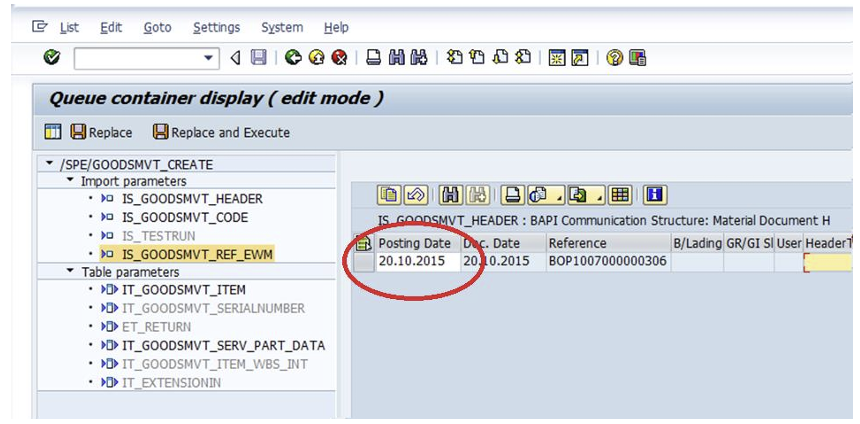
Task: Click the Posting Date column header
Action: [417, 243]
